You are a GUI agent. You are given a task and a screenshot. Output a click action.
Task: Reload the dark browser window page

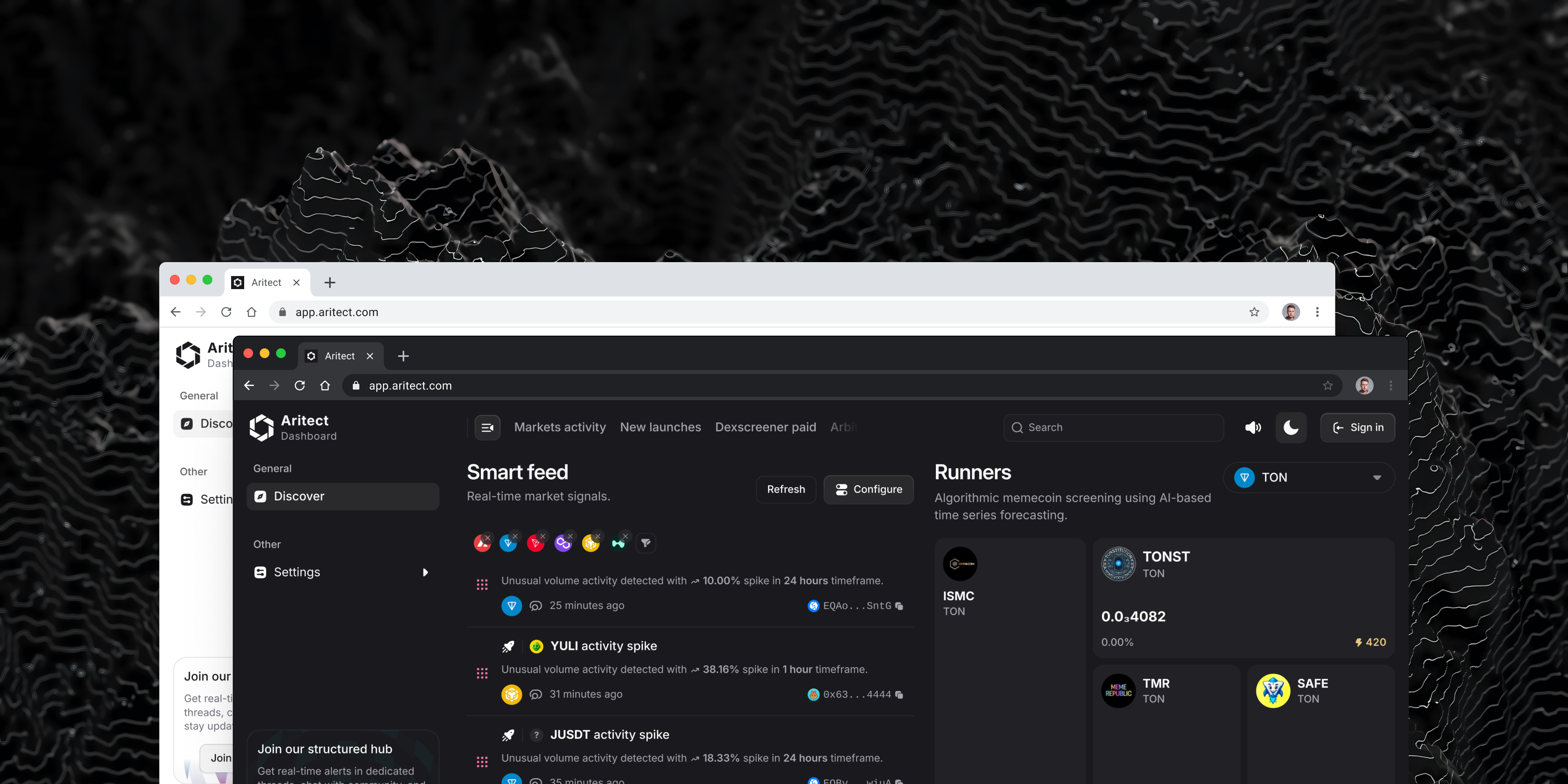tap(299, 385)
